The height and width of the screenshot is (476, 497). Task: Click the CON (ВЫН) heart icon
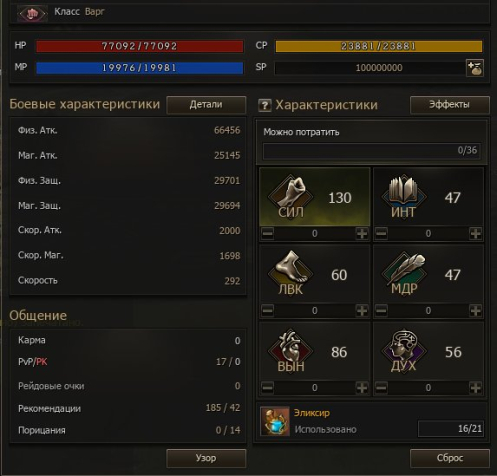291,350
